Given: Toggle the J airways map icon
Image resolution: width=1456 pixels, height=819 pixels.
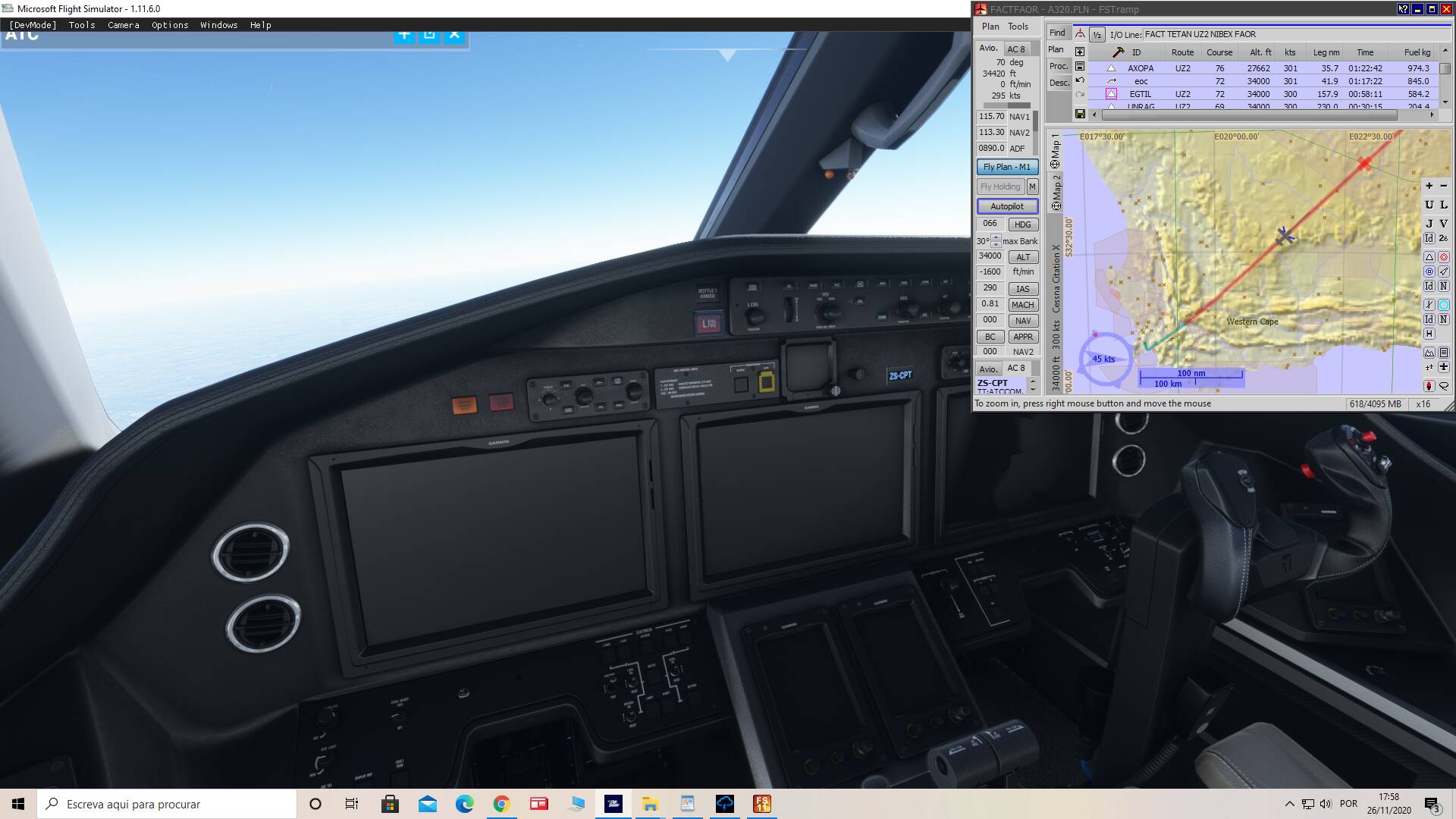Looking at the screenshot, I should (x=1429, y=224).
